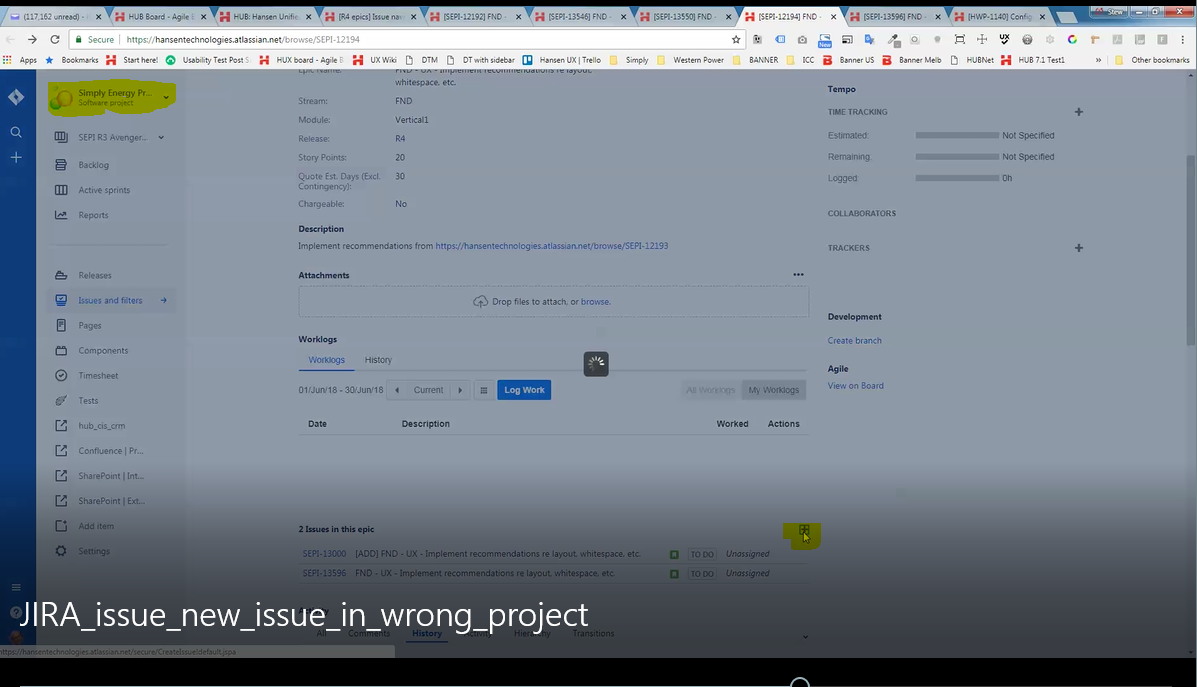Screen dimensions: 1197x687
Task: Open the UX Wiki bookmark
Action: click(375, 60)
